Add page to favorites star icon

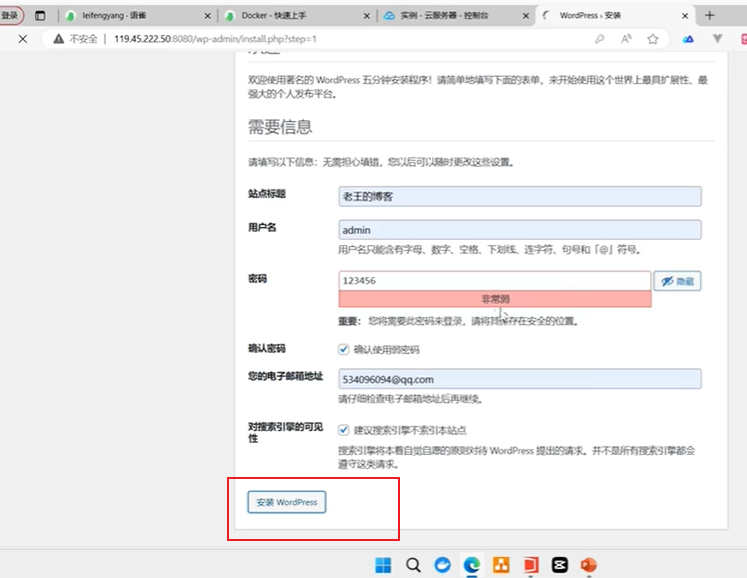653,39
